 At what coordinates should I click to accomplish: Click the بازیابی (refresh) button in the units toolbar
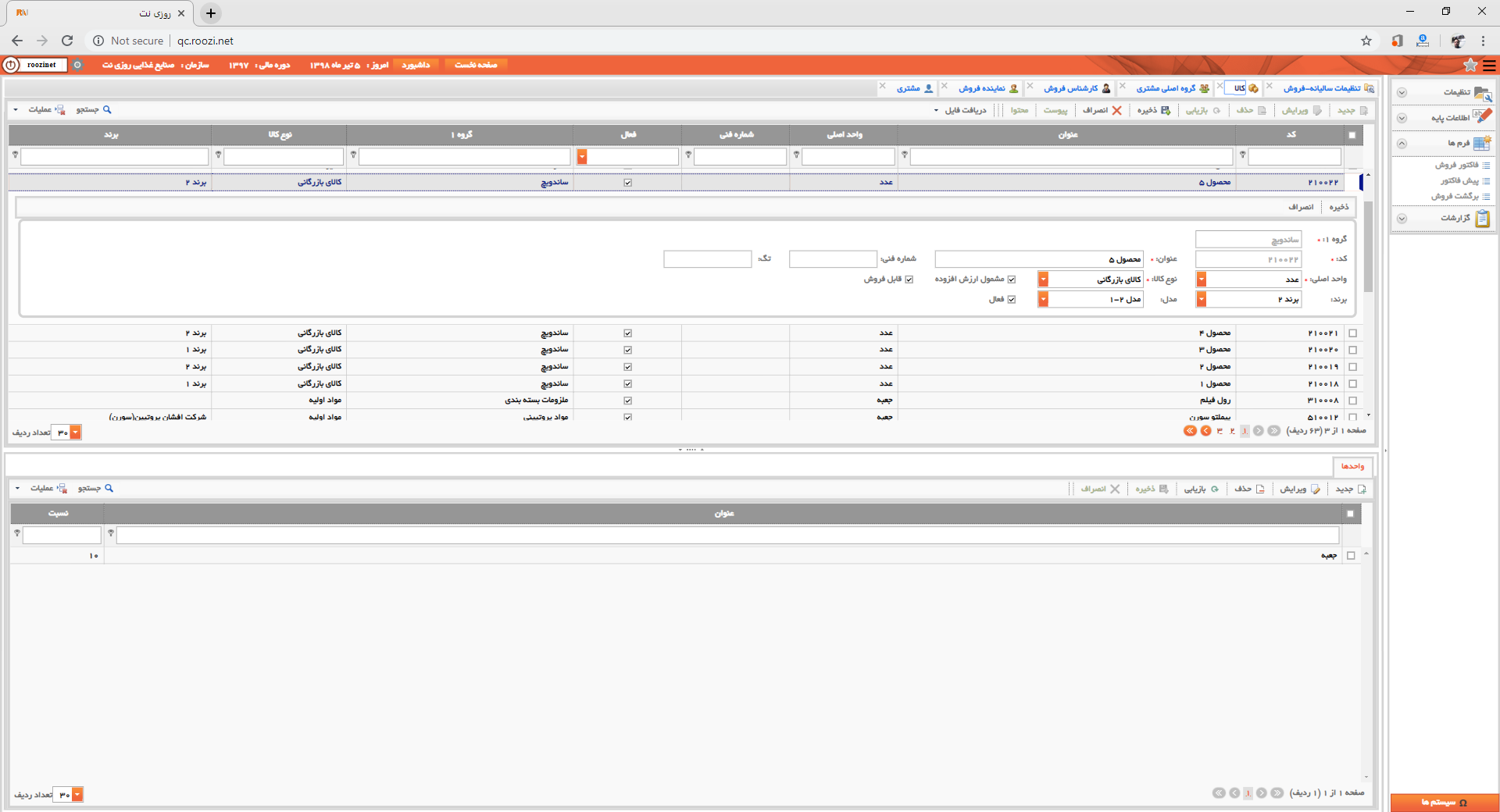point(1202,489)
